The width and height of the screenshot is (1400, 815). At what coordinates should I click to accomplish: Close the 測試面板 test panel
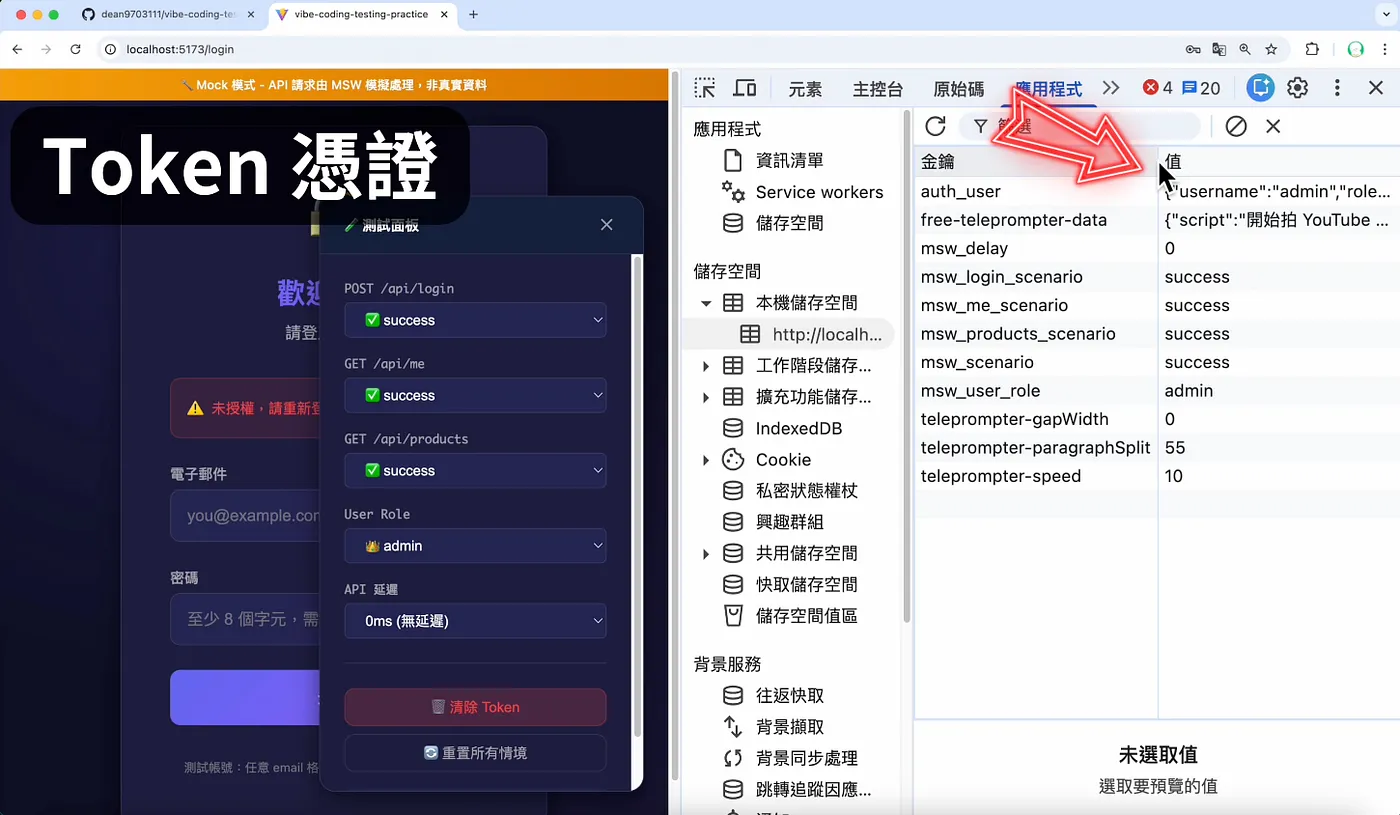[606, 225]
